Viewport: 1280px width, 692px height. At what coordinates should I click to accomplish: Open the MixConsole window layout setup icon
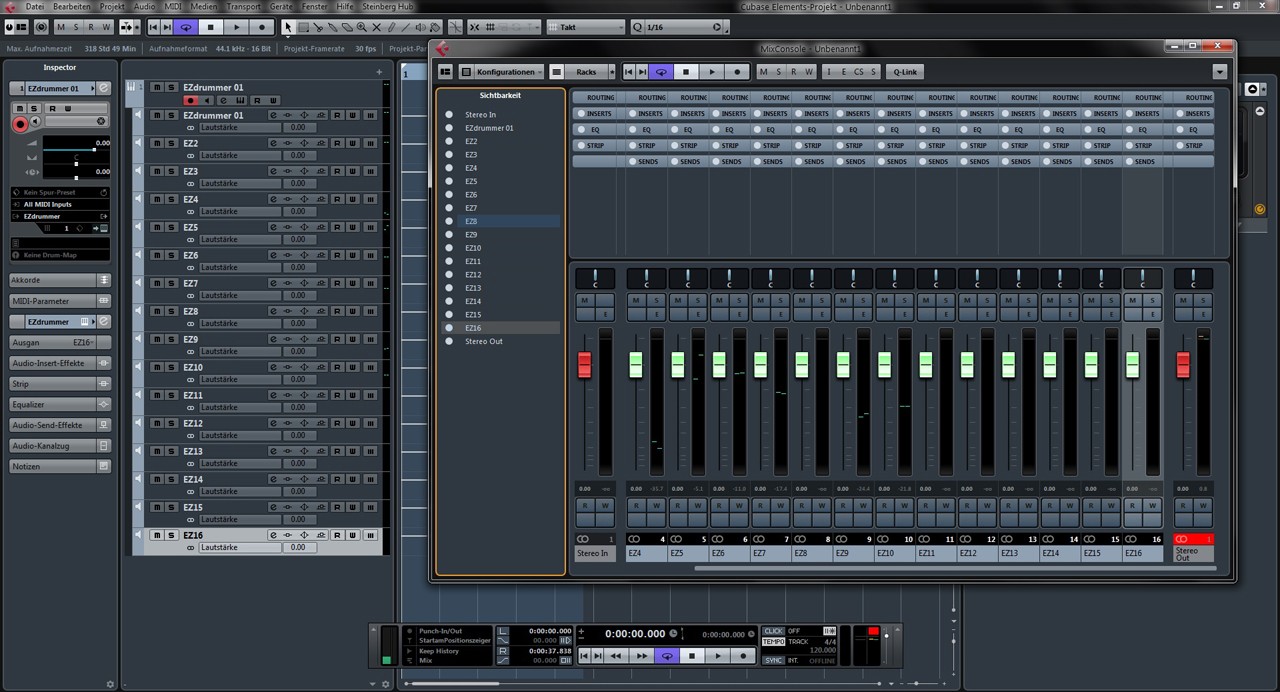tap(446, 72)
